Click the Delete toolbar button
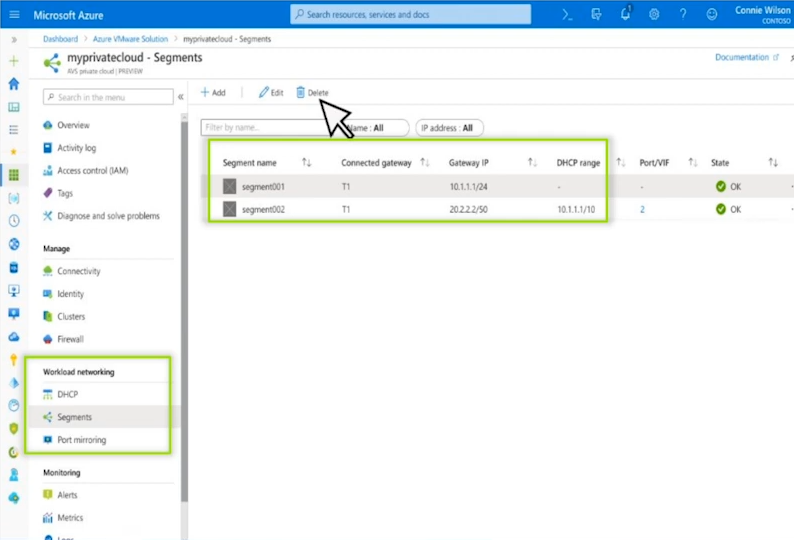The image size is (794, 540). point(312,92)
